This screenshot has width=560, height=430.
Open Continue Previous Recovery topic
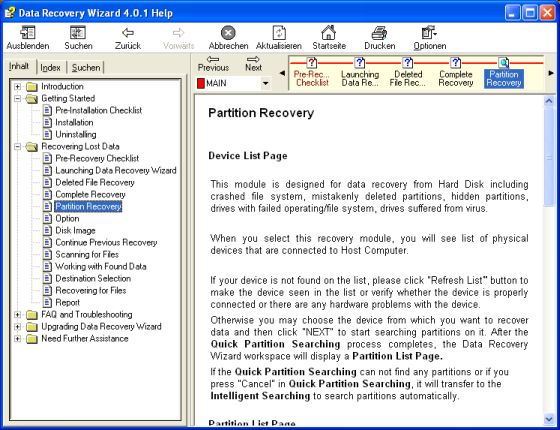pyautogui.click(x=106, y=242)
